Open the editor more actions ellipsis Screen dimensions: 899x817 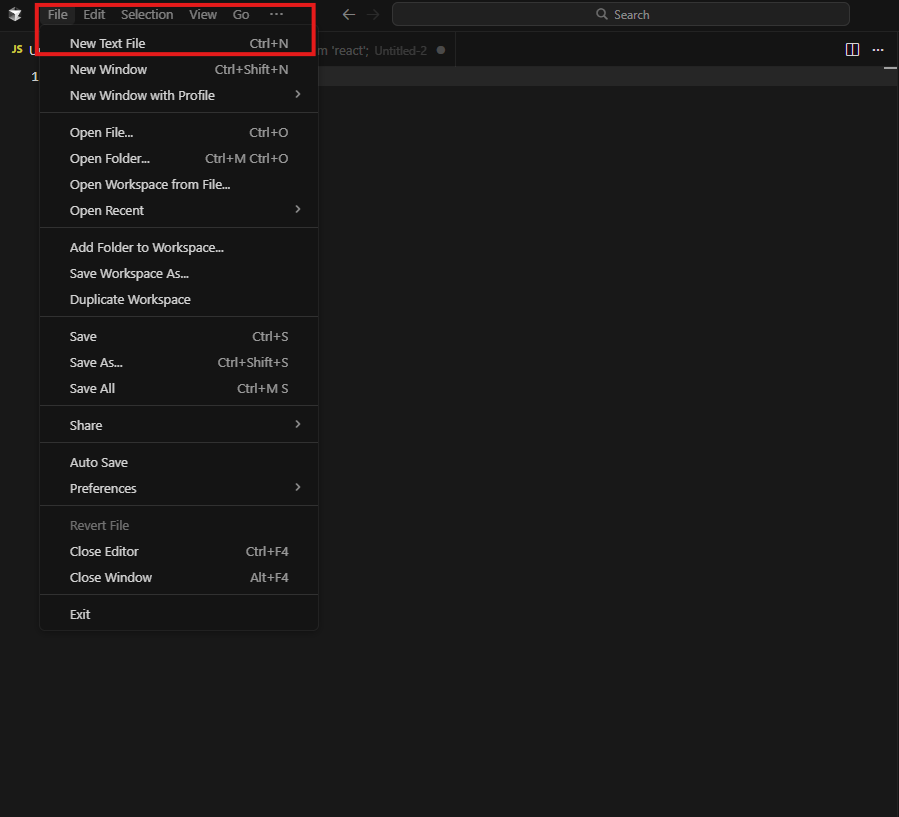878,50
